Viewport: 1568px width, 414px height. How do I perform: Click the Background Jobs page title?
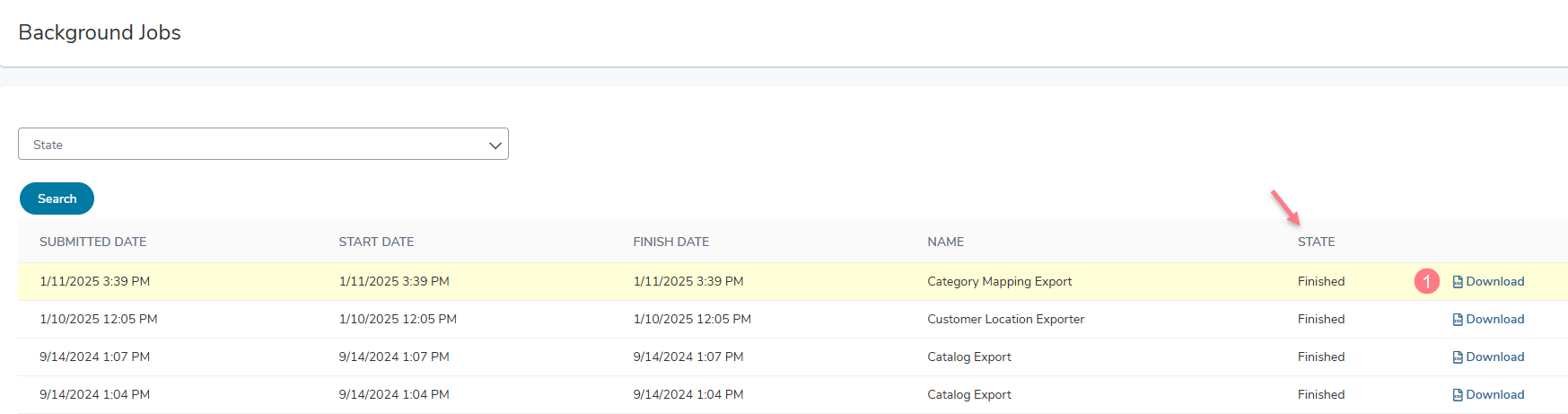coord(100,32)
